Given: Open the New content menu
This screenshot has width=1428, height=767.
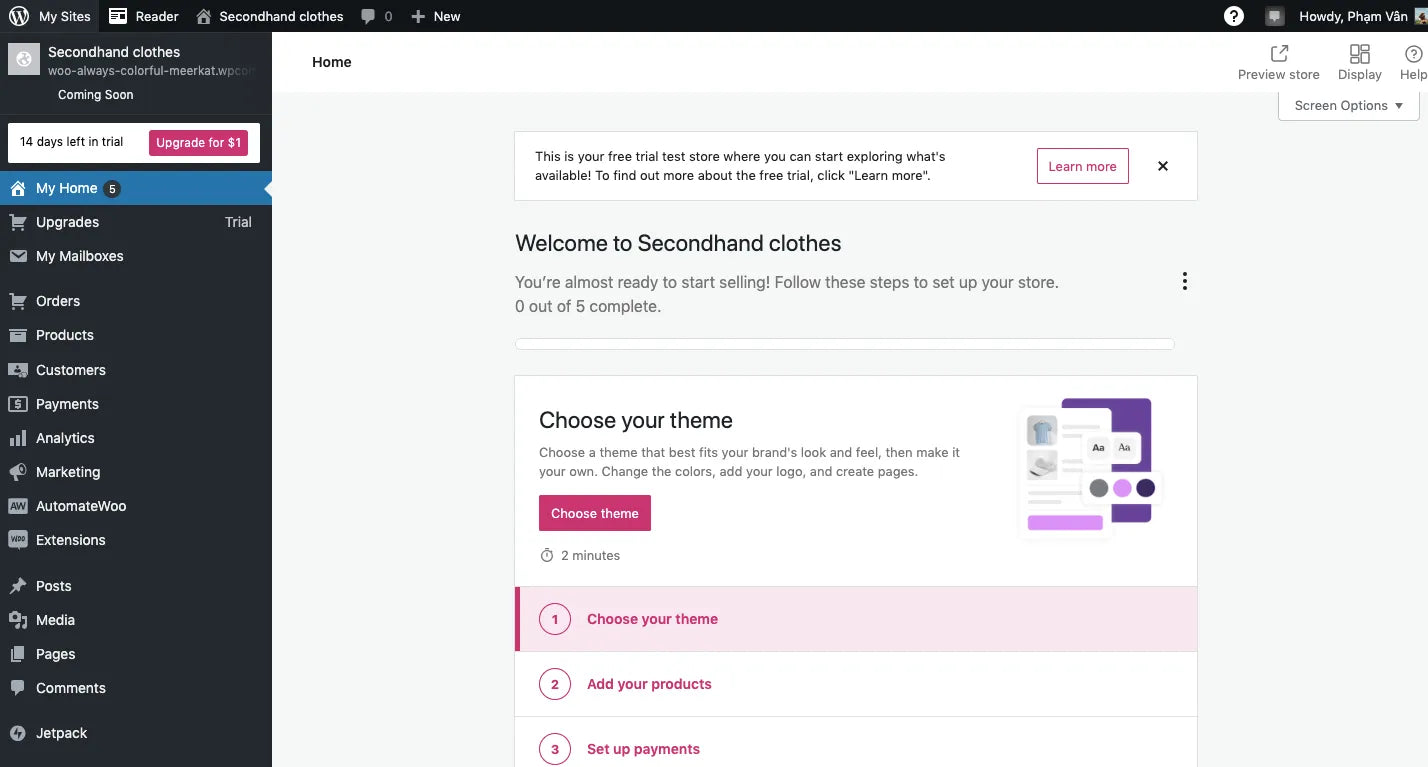Looking at the screenshot, I should pyautogui.click(x=435, y=16).
